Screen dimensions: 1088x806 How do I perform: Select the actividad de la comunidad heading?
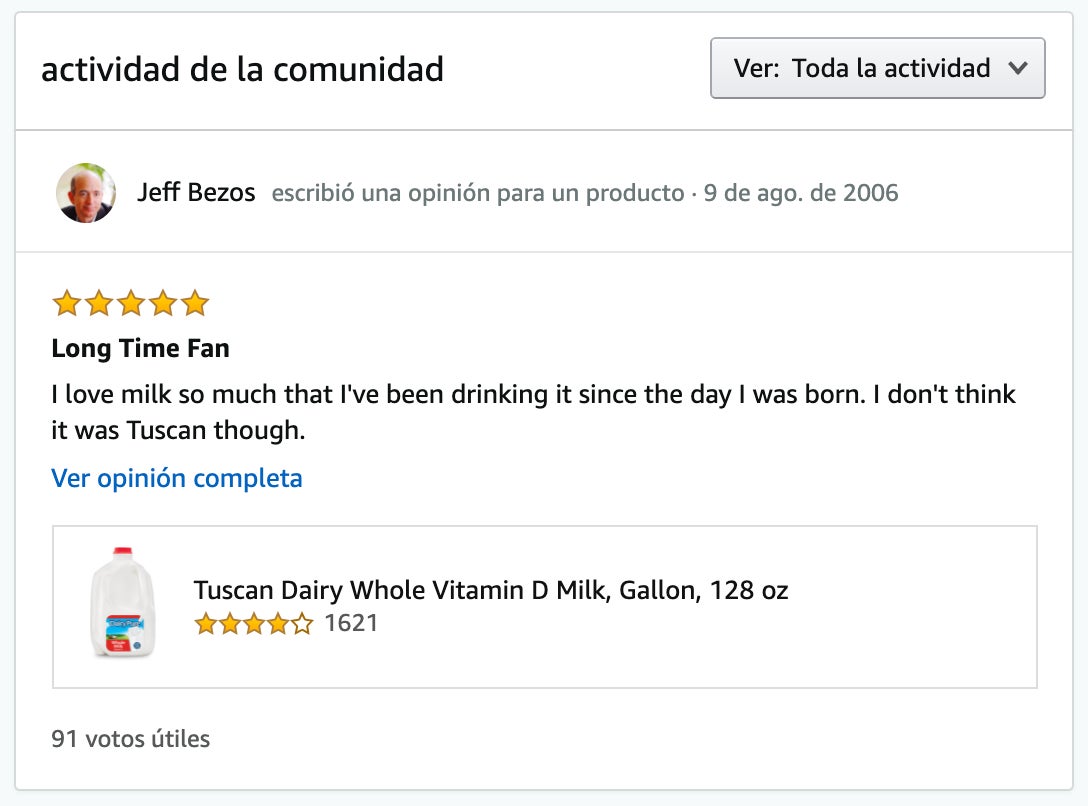pos(241,69)
